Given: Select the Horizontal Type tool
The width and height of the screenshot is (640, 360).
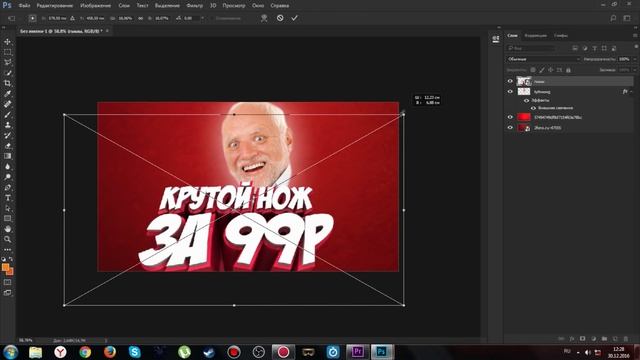Looking at the screenshot, I should [x=7, y=198].
